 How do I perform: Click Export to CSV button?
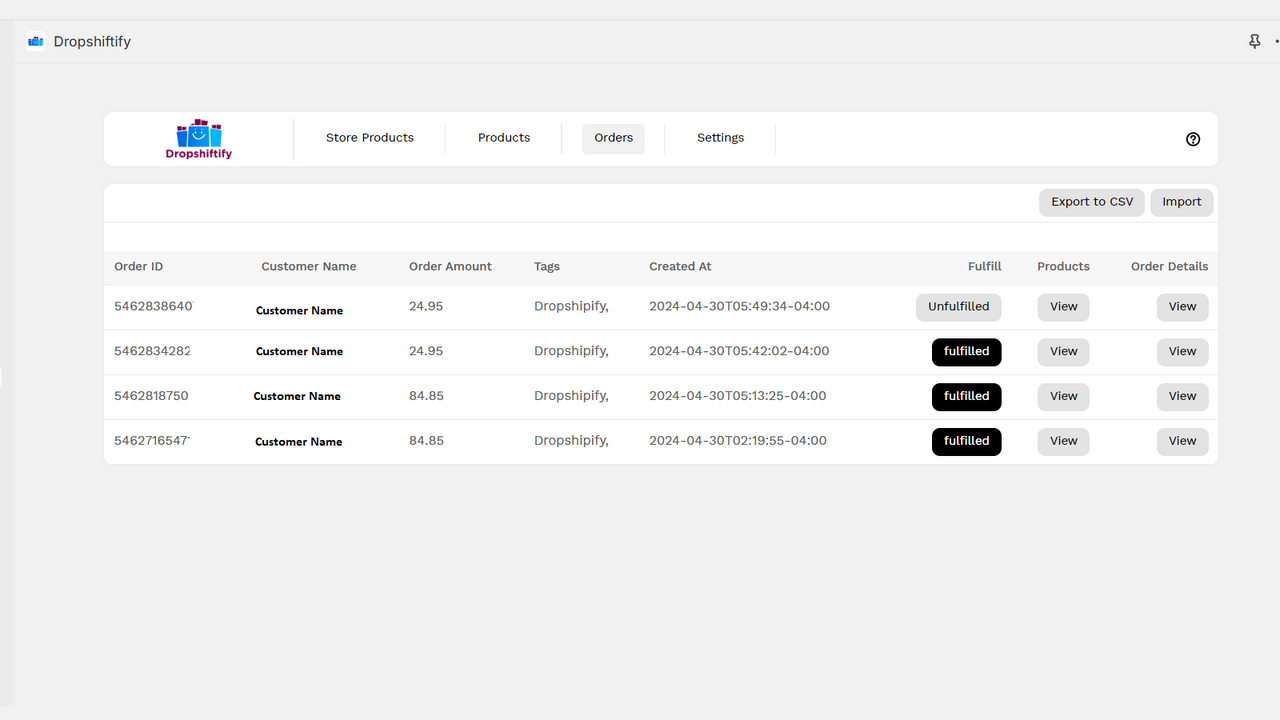[1092, 202]
